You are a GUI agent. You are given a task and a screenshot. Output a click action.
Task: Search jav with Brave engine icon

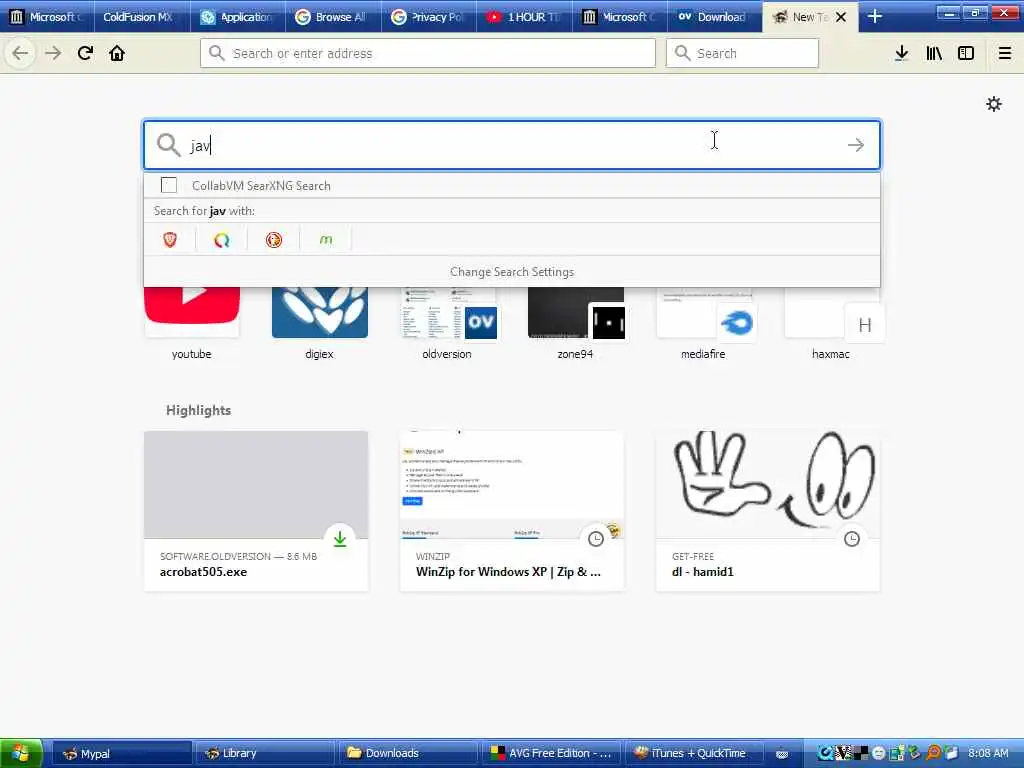pyautogui.click(x=170, y=240)
